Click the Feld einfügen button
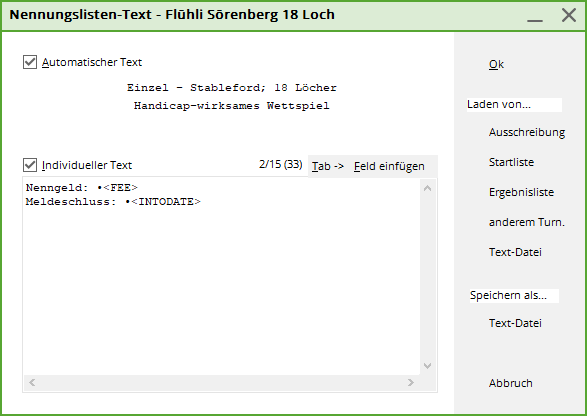This screenshot has height=416, width=587. point(389,166)
